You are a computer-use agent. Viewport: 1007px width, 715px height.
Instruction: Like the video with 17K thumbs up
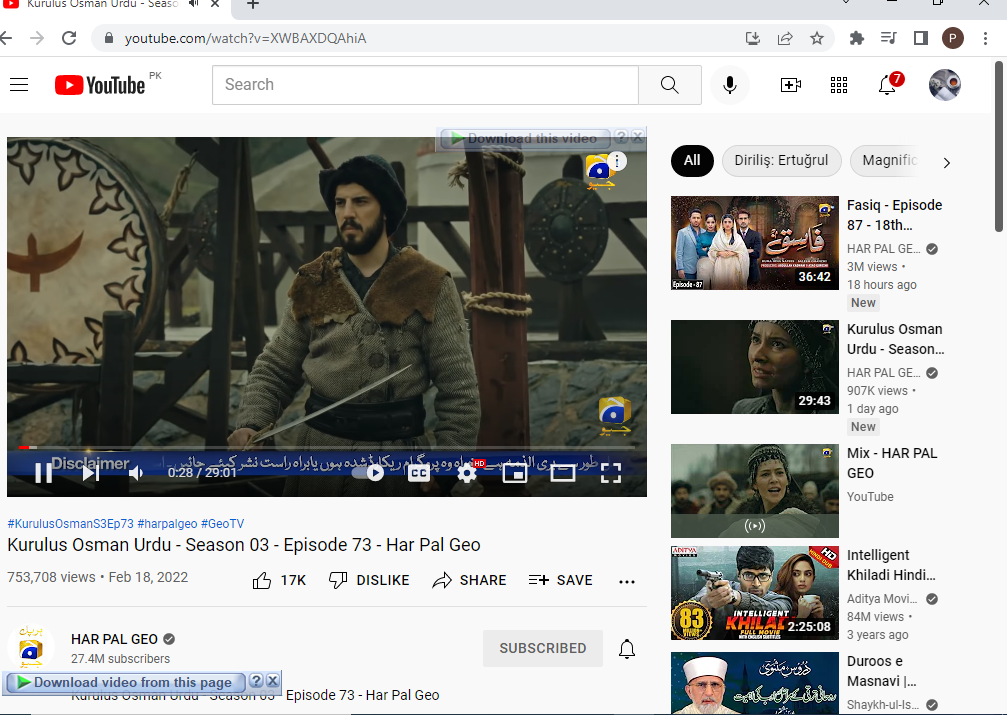click(x=279, y=581)
